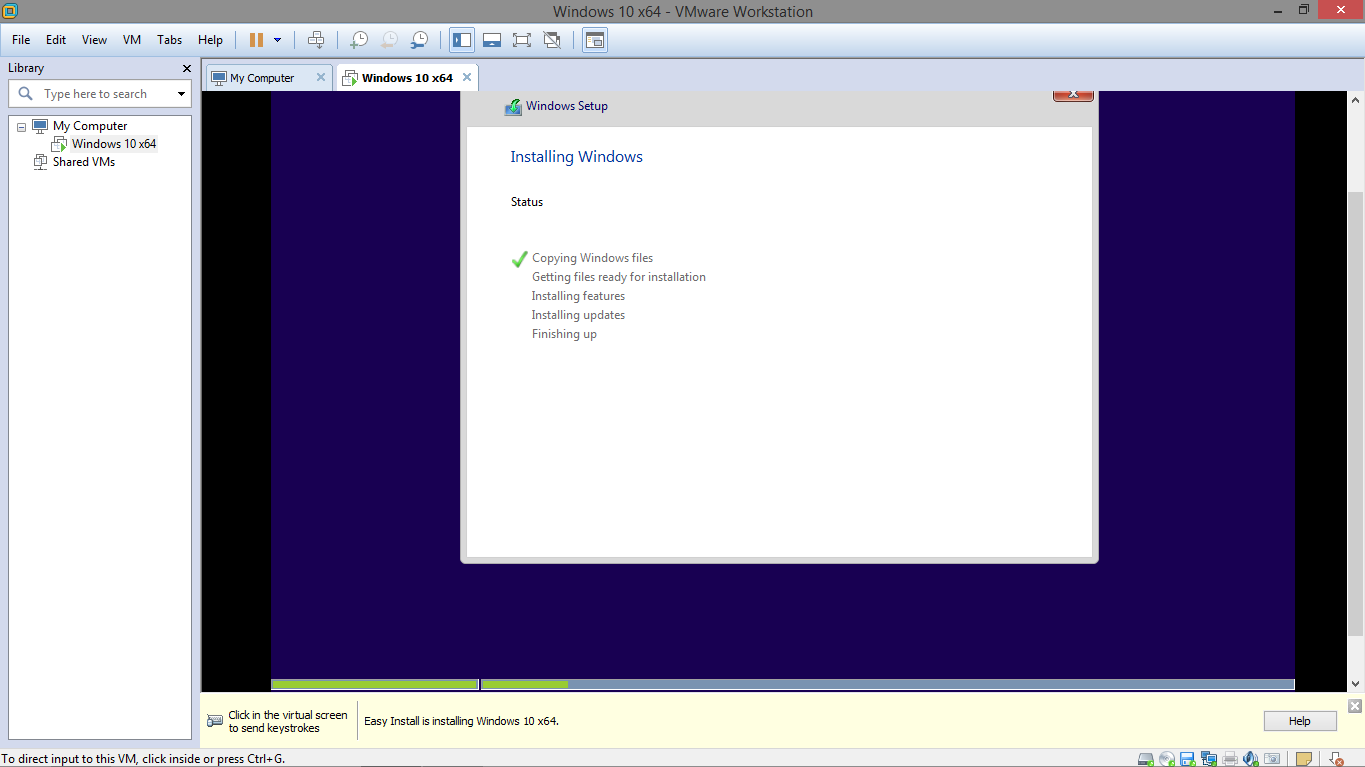Enter full screen mode icon
This screenshot has width=1365, height=767.
click(522, 40)
